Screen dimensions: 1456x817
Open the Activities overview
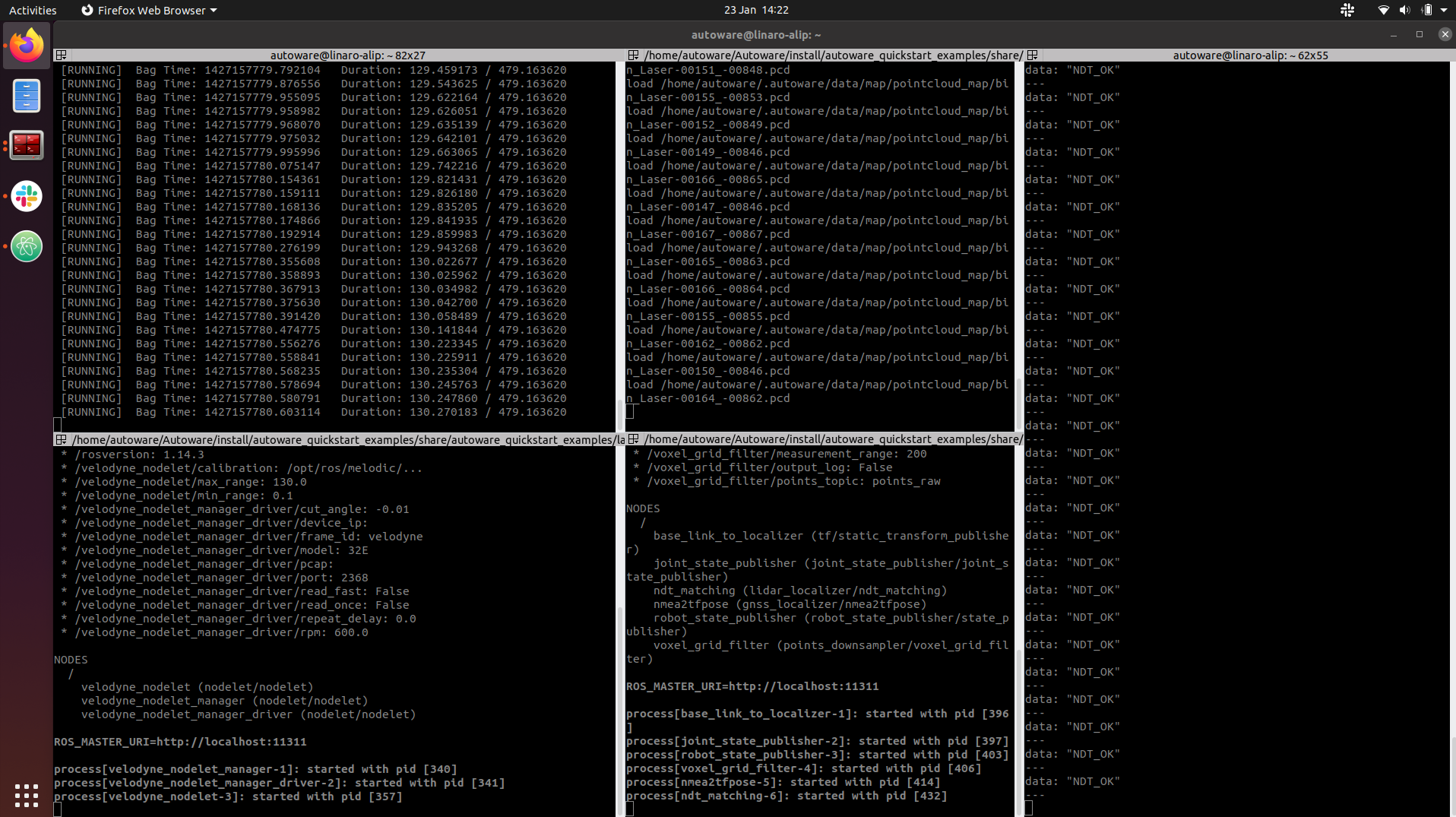[33, 10]
